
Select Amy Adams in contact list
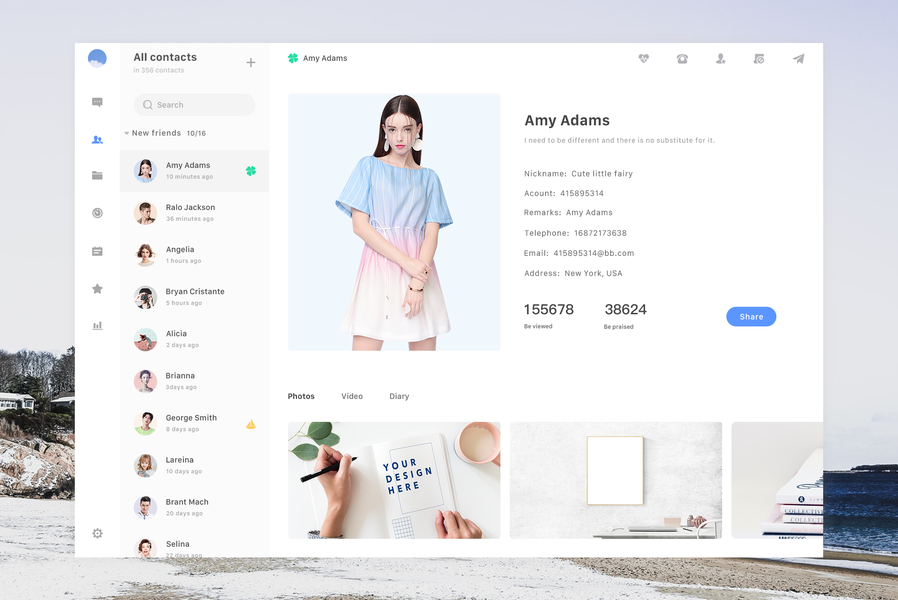[194, 171]
